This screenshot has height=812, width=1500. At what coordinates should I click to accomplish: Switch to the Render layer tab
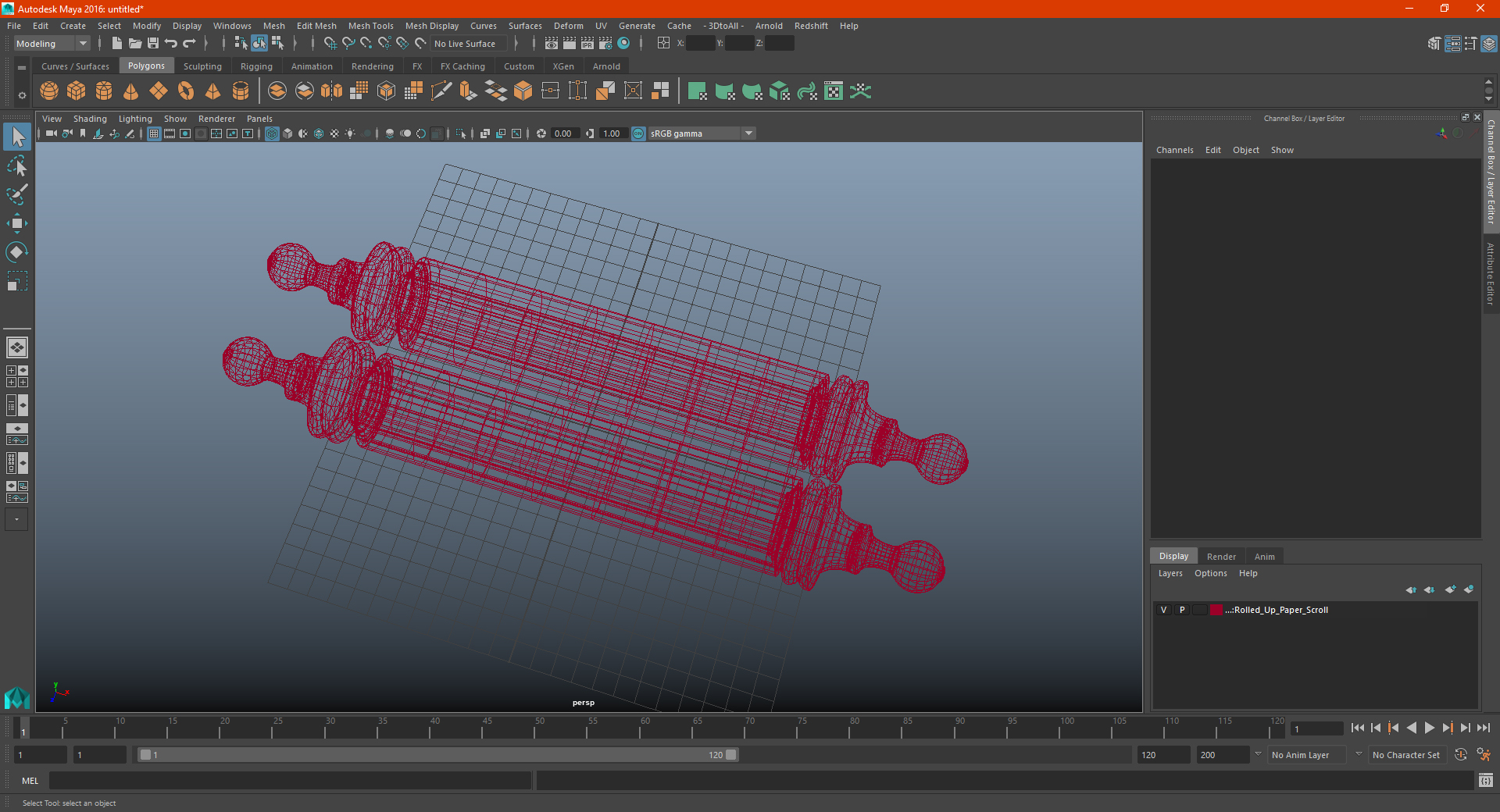tap(1221, 557)
